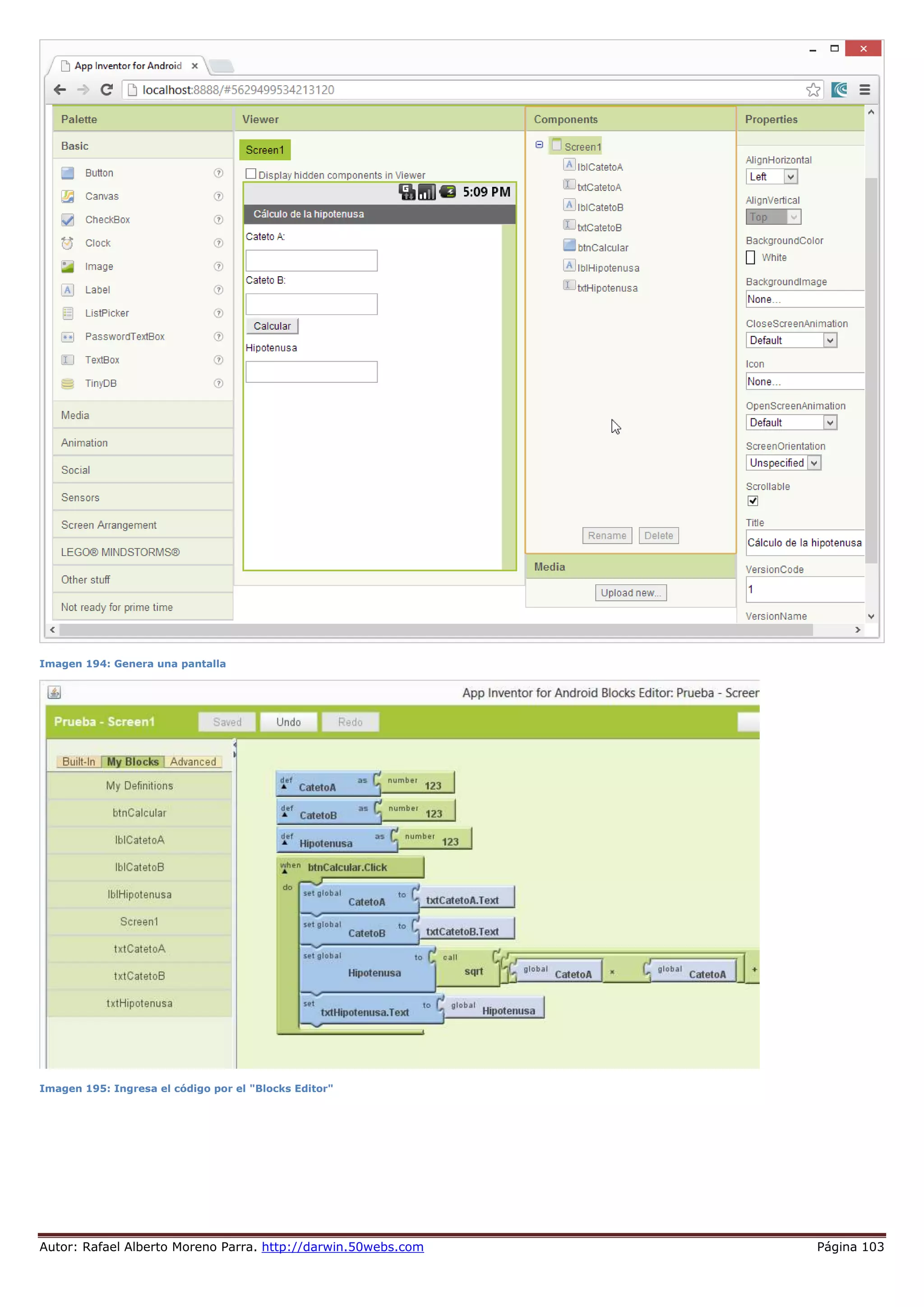Viewport: 924px width, 1307px height.
Task: Pick the TextBox palette icon
Action: (x=68, y=360)
